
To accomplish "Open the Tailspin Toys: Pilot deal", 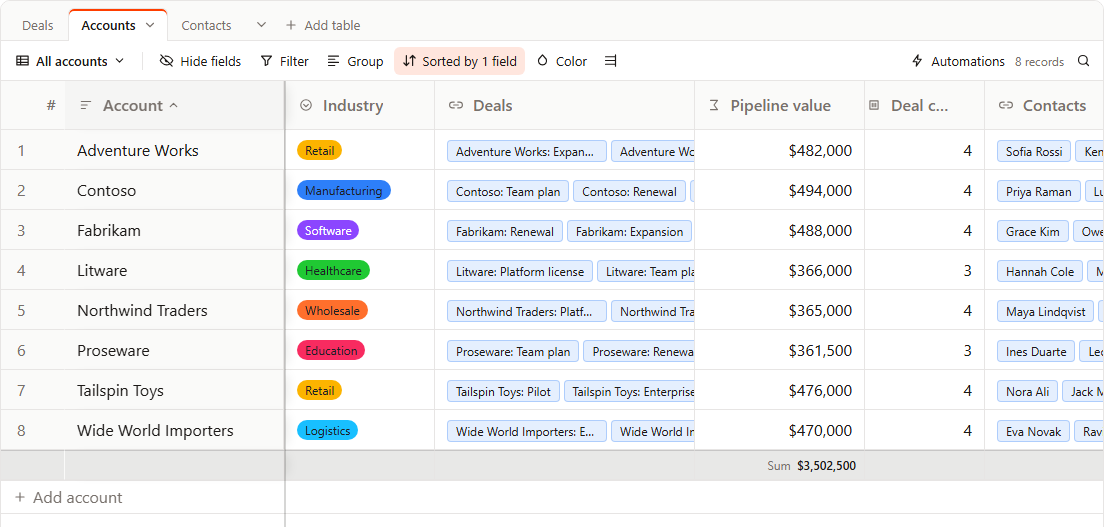I will click(504, 391).
